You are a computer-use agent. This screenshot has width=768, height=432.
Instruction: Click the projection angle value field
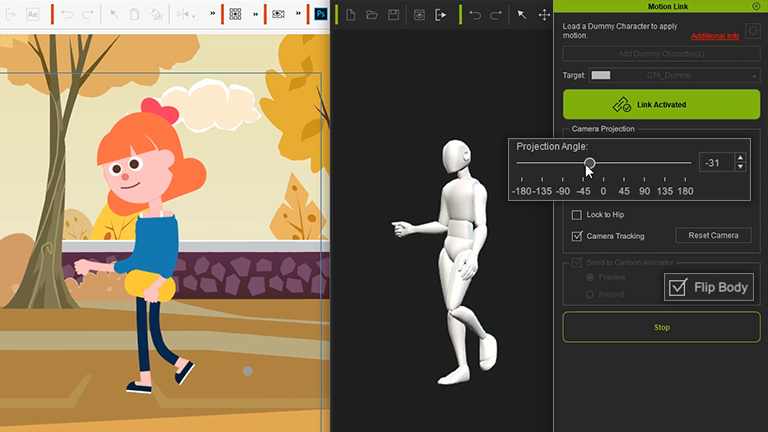click(715, 163)
